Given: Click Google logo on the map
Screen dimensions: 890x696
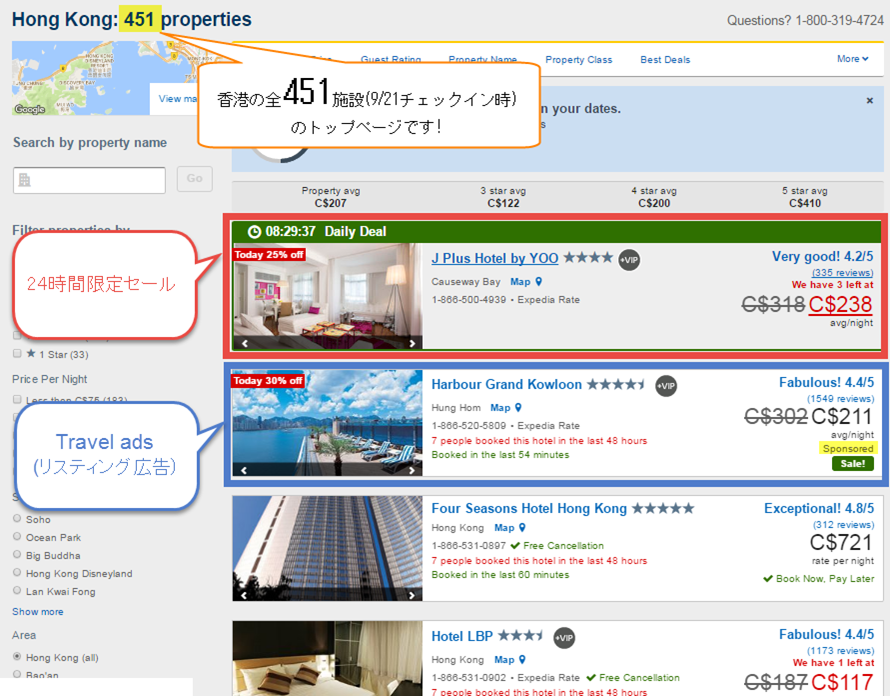Looking at the screenshot, I should click(x=30, y=109).
